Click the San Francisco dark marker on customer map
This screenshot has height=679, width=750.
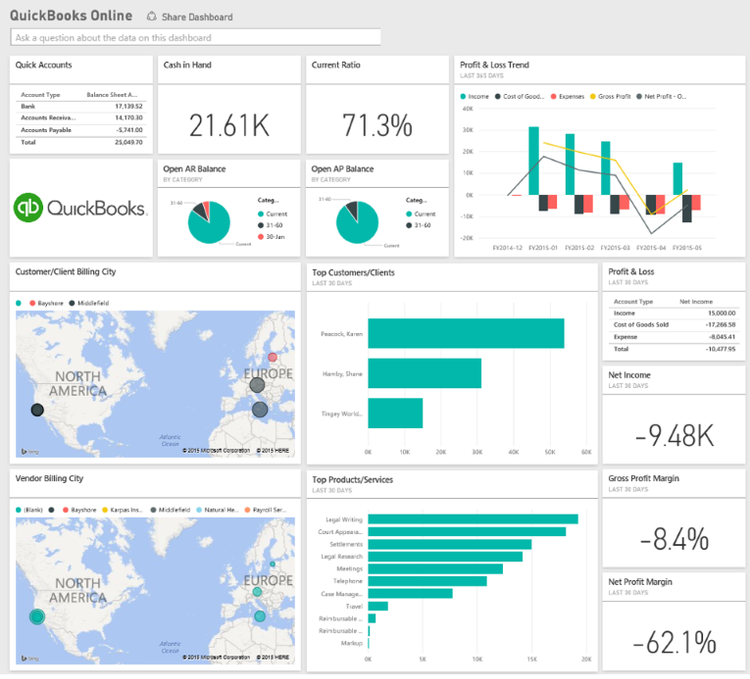(37, 410)
